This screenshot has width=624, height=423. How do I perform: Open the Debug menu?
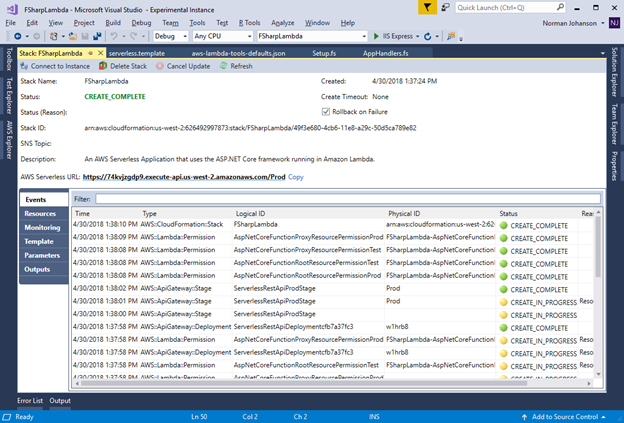pyautogui.click(x=141, y=23)
